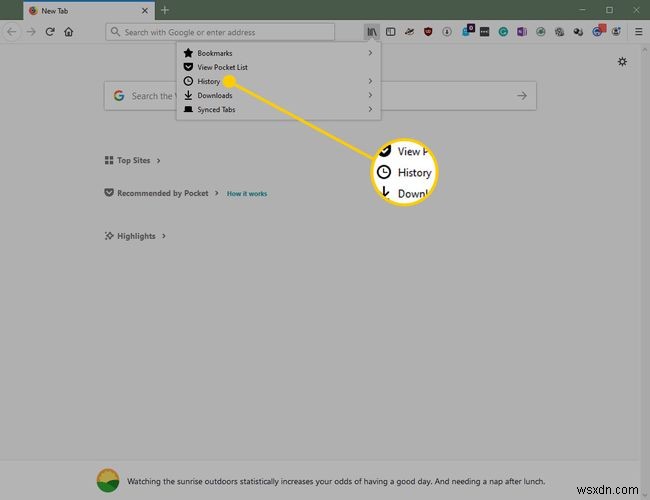Viewport: 650px width, 500px height.
Task: Collapse the Highlights section
Action: click(164, 236)
